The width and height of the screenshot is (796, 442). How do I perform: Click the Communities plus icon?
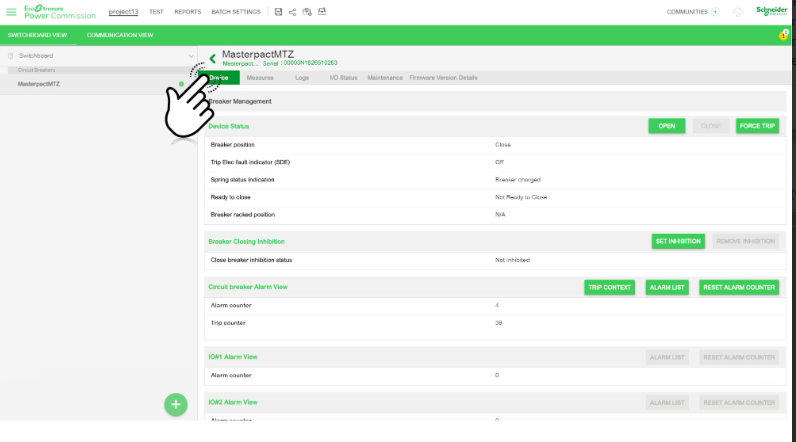pyautogui.click(x=715, y=12)
